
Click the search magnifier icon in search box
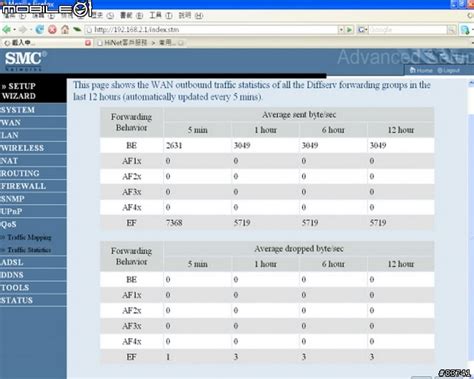point(451,30)
